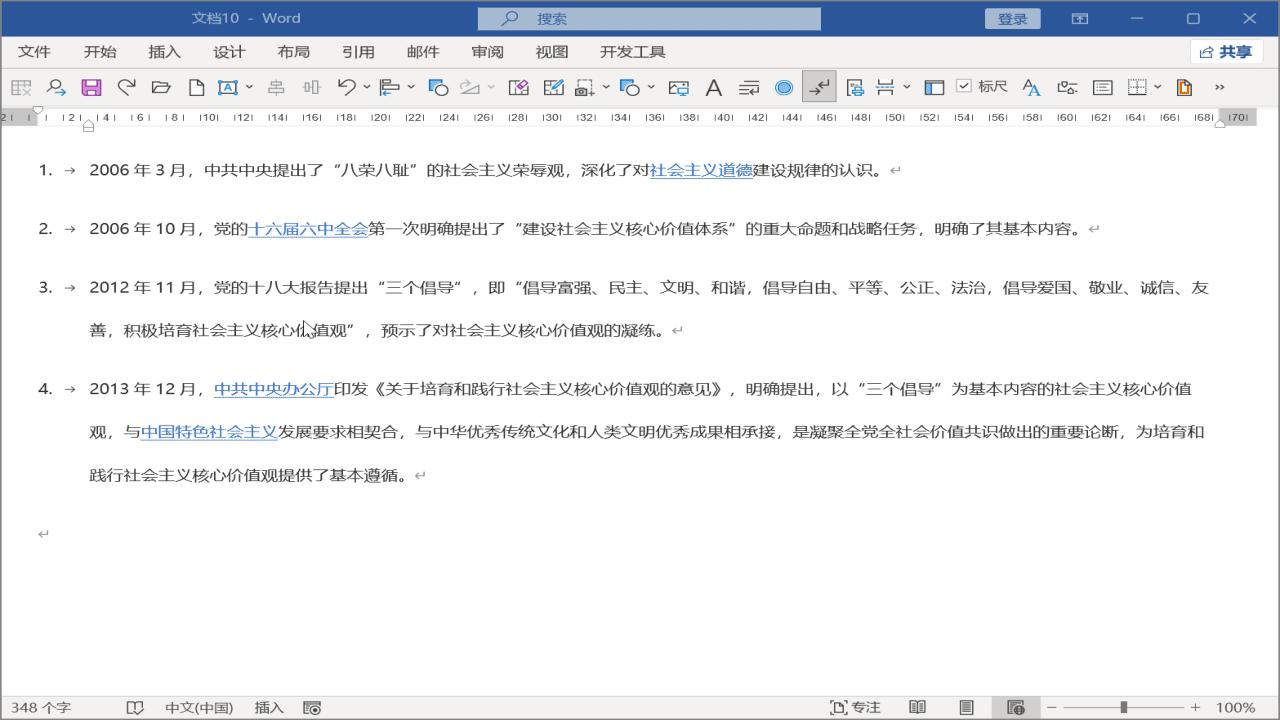Click the zoom slider handle
1280x720 pixels.
click(1124, 707)
